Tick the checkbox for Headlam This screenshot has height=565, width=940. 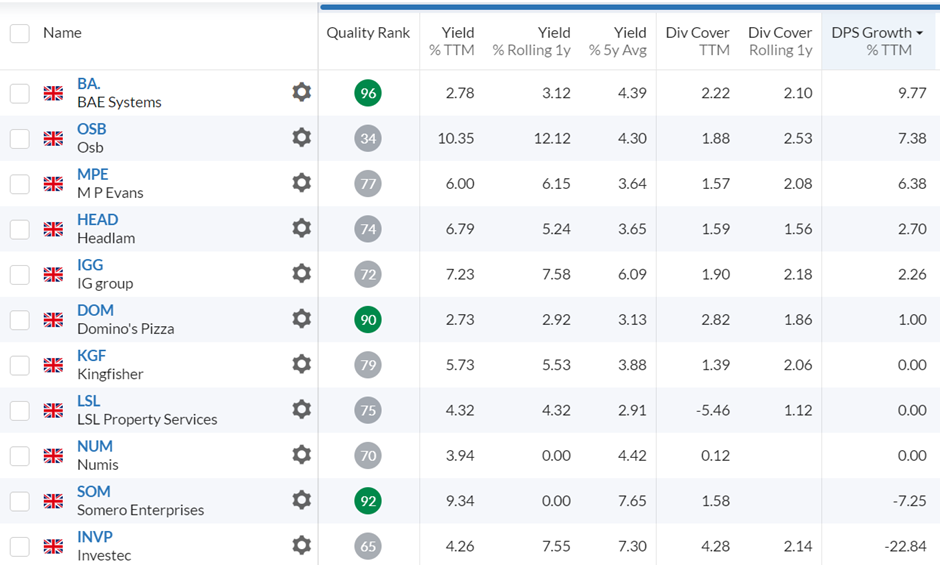[20, 229]
